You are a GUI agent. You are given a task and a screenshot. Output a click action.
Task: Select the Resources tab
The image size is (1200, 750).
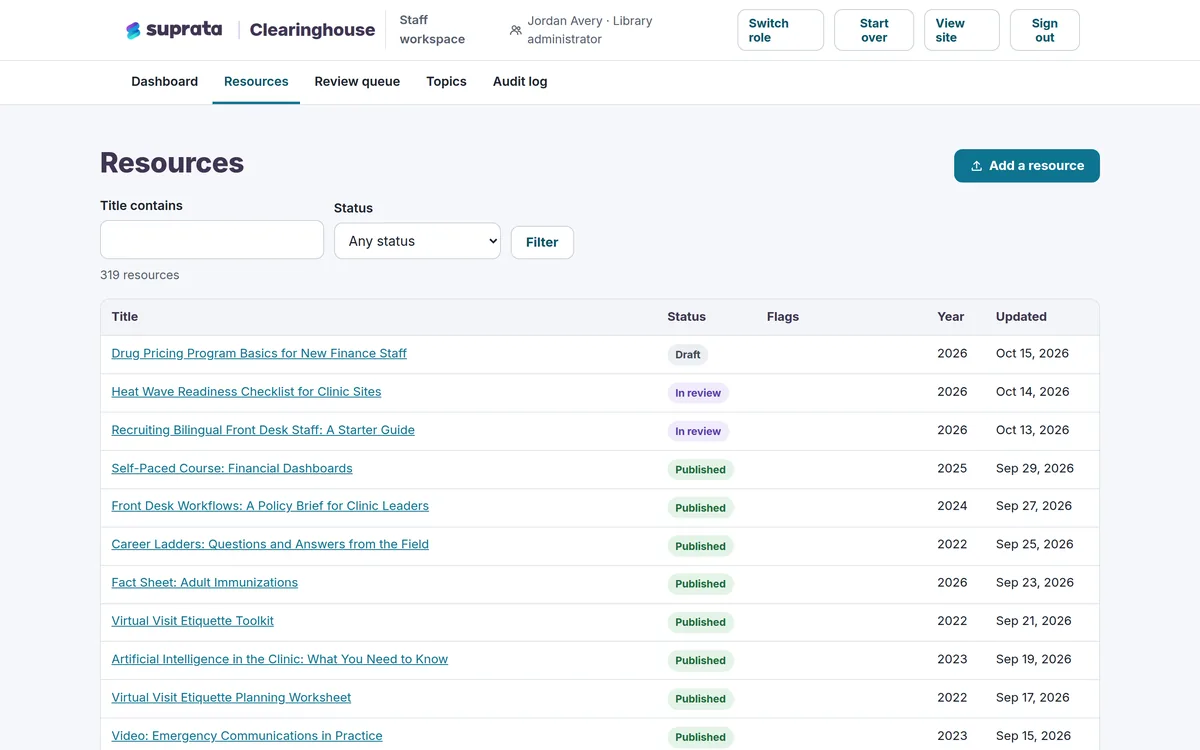[x=256, y=82]
